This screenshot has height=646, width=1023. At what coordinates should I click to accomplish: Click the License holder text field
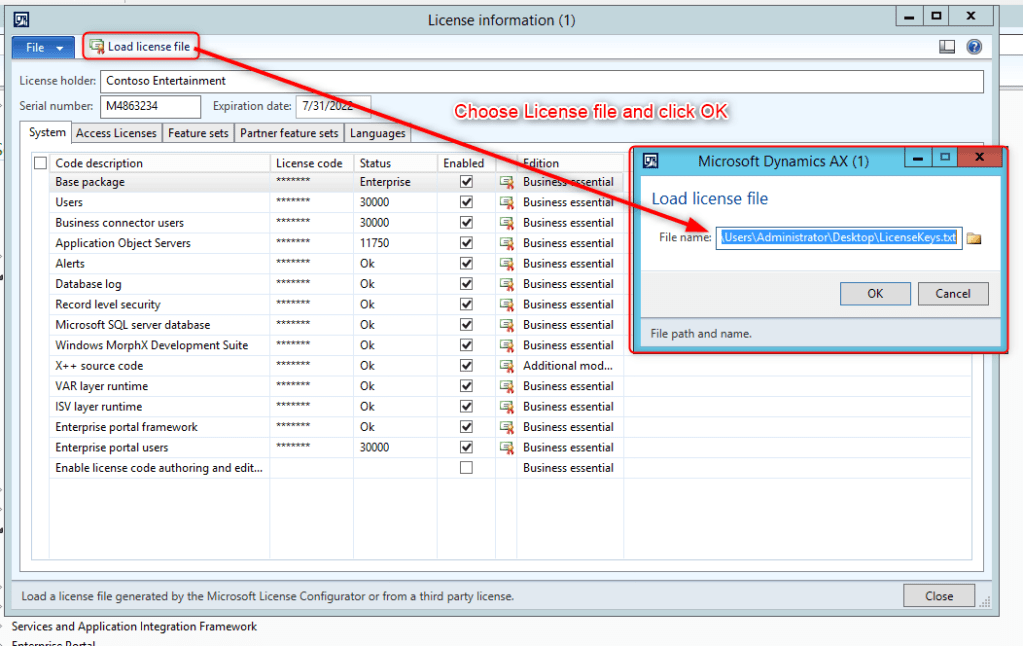click(x=541, y=81)
